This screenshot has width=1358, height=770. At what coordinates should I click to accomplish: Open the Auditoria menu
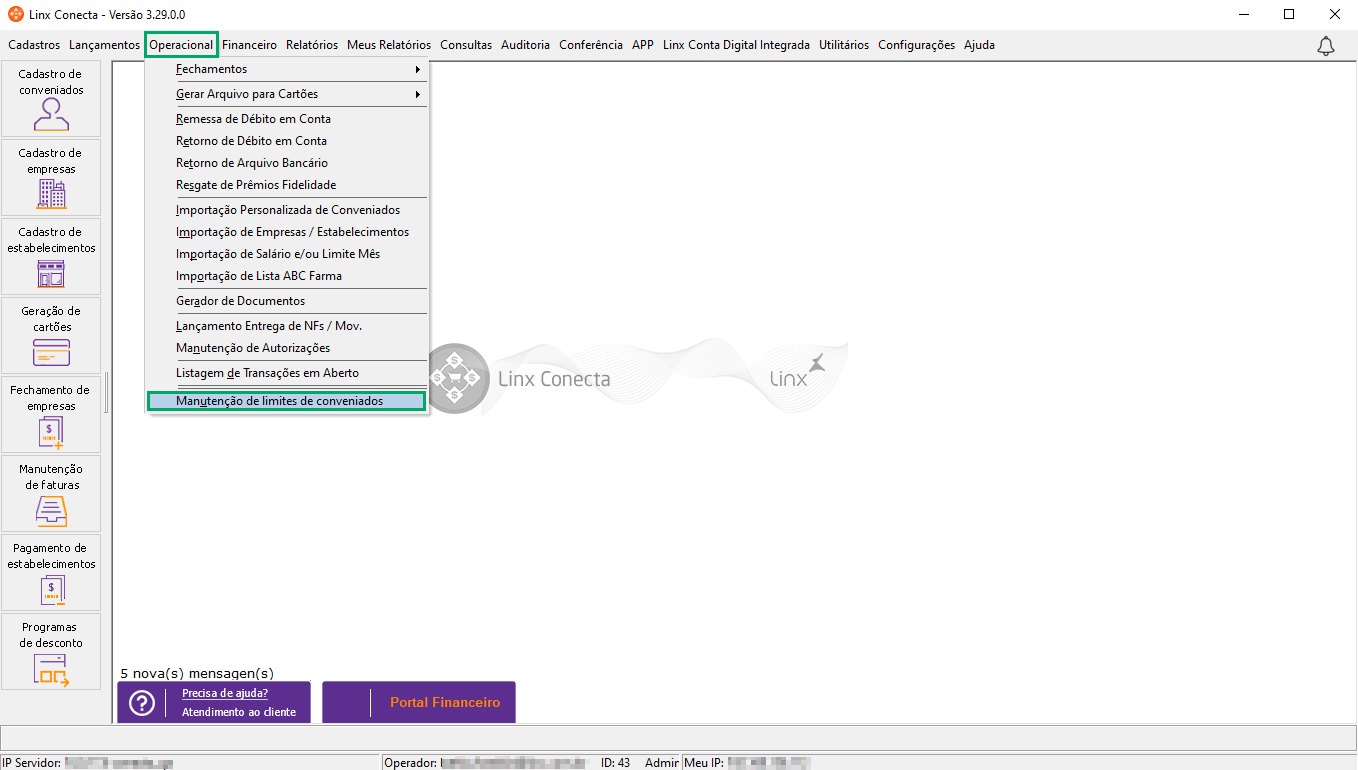tap(525, 45)
